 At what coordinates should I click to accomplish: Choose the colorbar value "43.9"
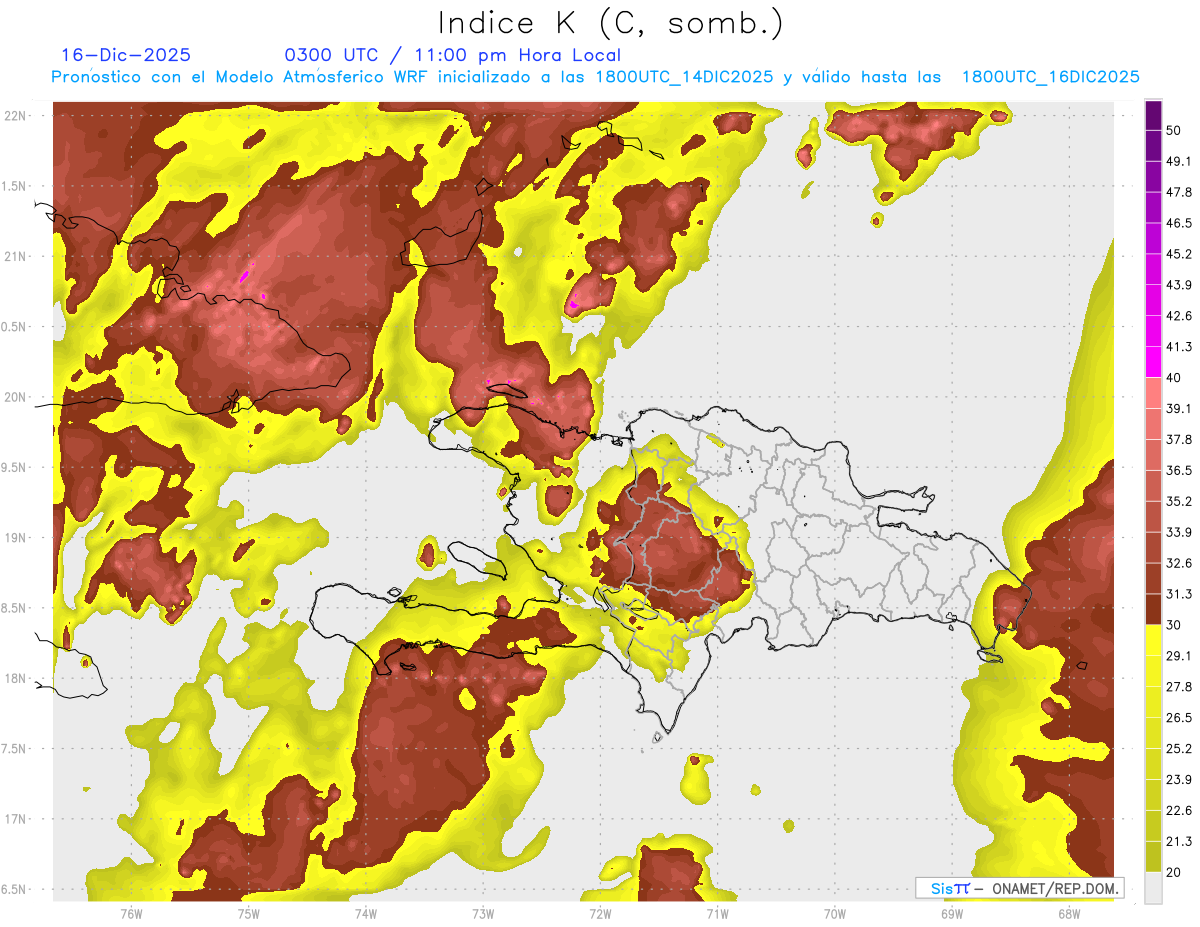click(x=1178, y=284)
